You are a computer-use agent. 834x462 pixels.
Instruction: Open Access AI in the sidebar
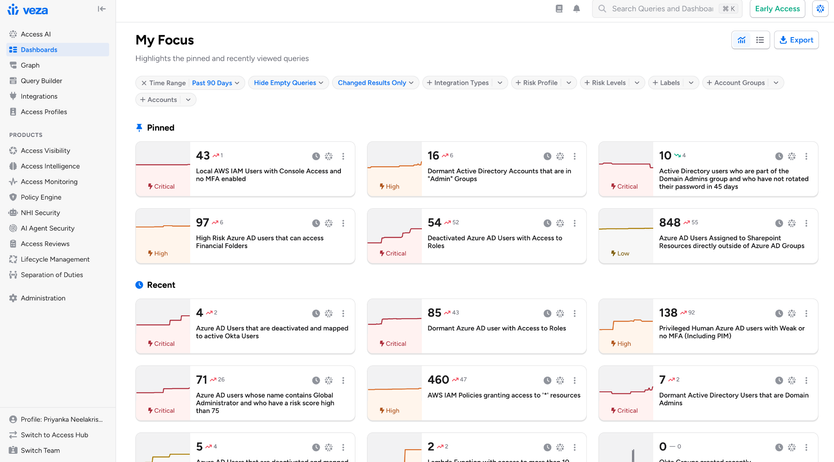pyautogui.click(x=57, y=34)
